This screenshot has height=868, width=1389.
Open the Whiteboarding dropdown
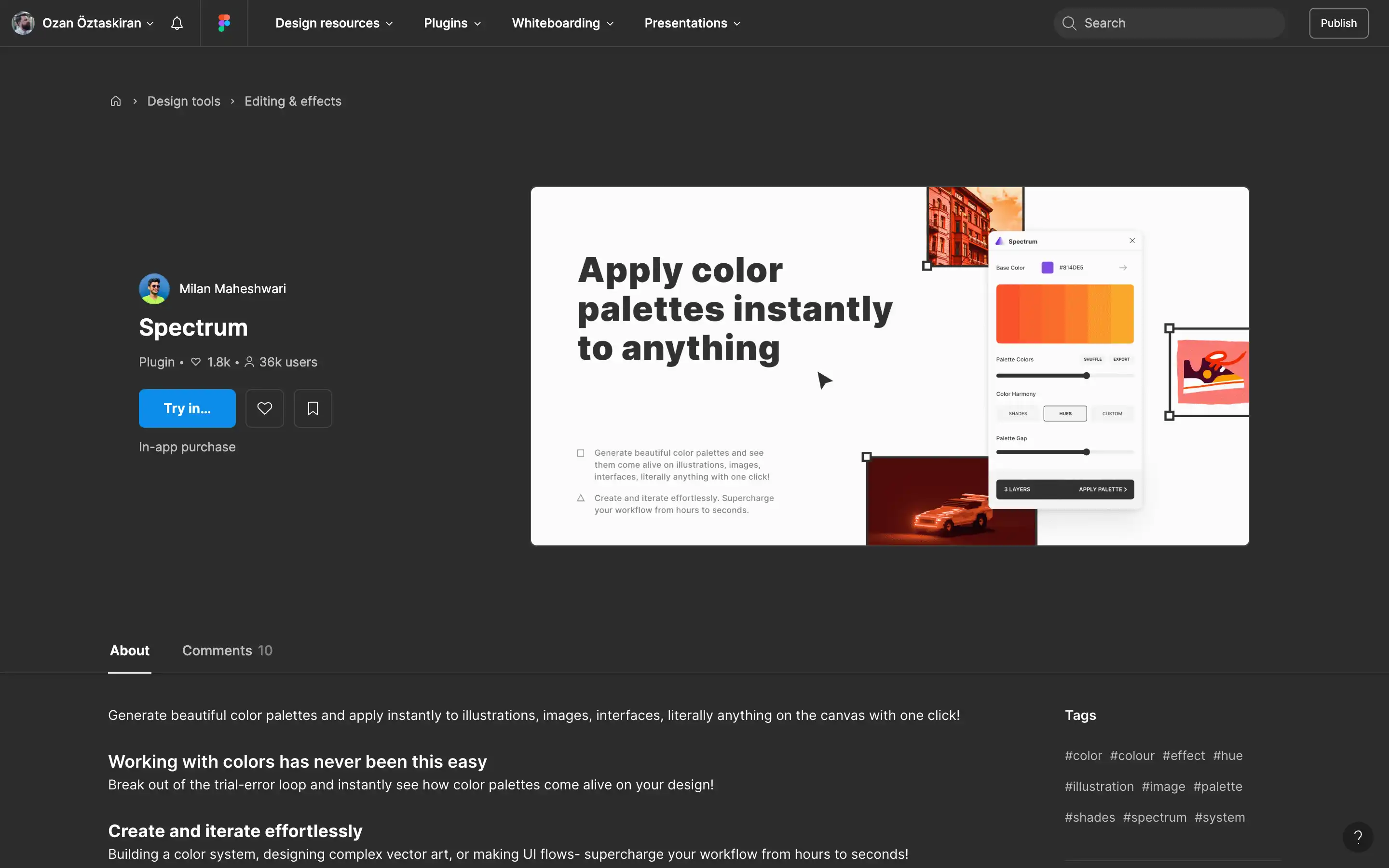(562, 23)
